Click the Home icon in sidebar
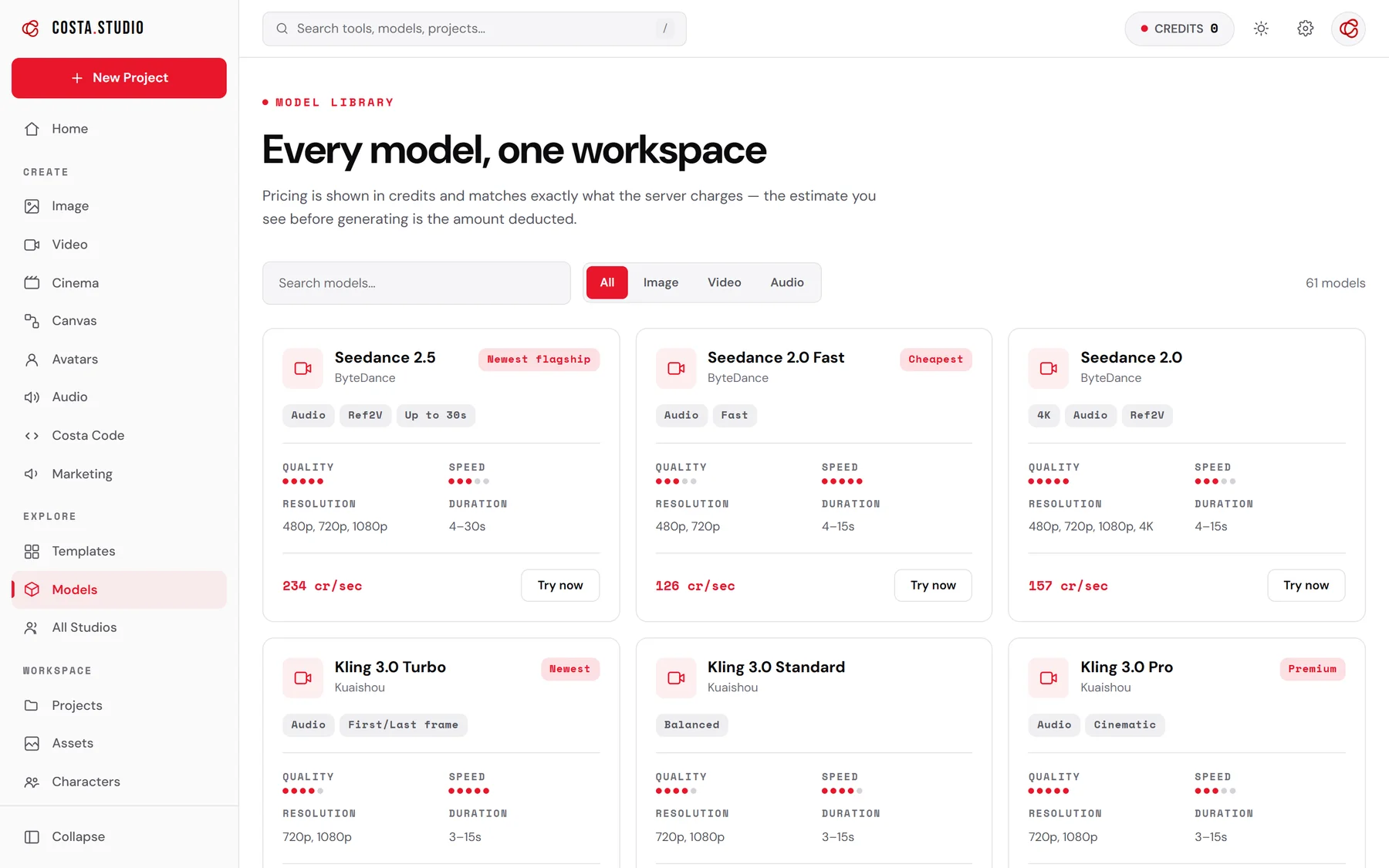 coord(32,129)
